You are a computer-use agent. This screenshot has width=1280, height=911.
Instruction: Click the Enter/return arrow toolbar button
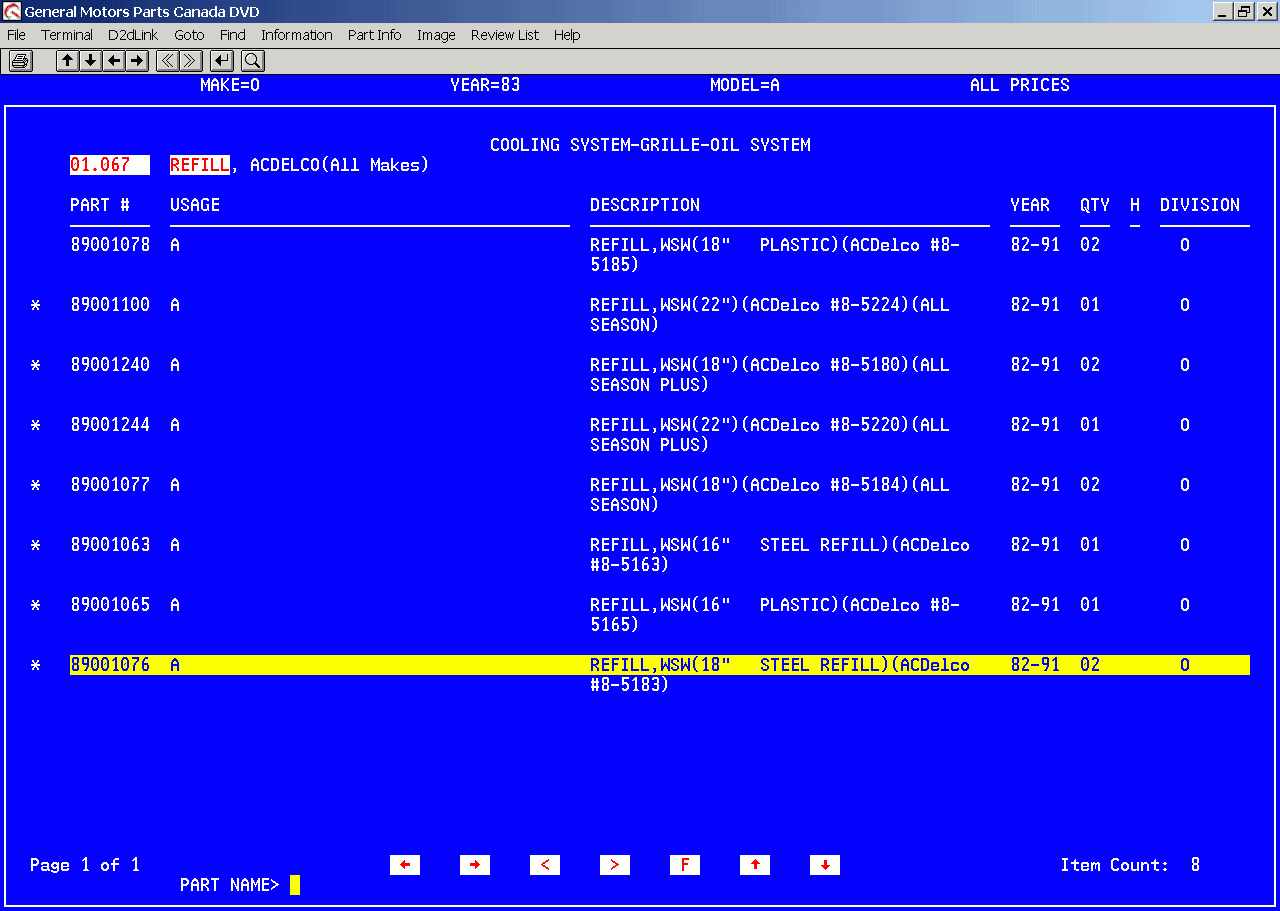pyautogui.click(x=222, y=61)
